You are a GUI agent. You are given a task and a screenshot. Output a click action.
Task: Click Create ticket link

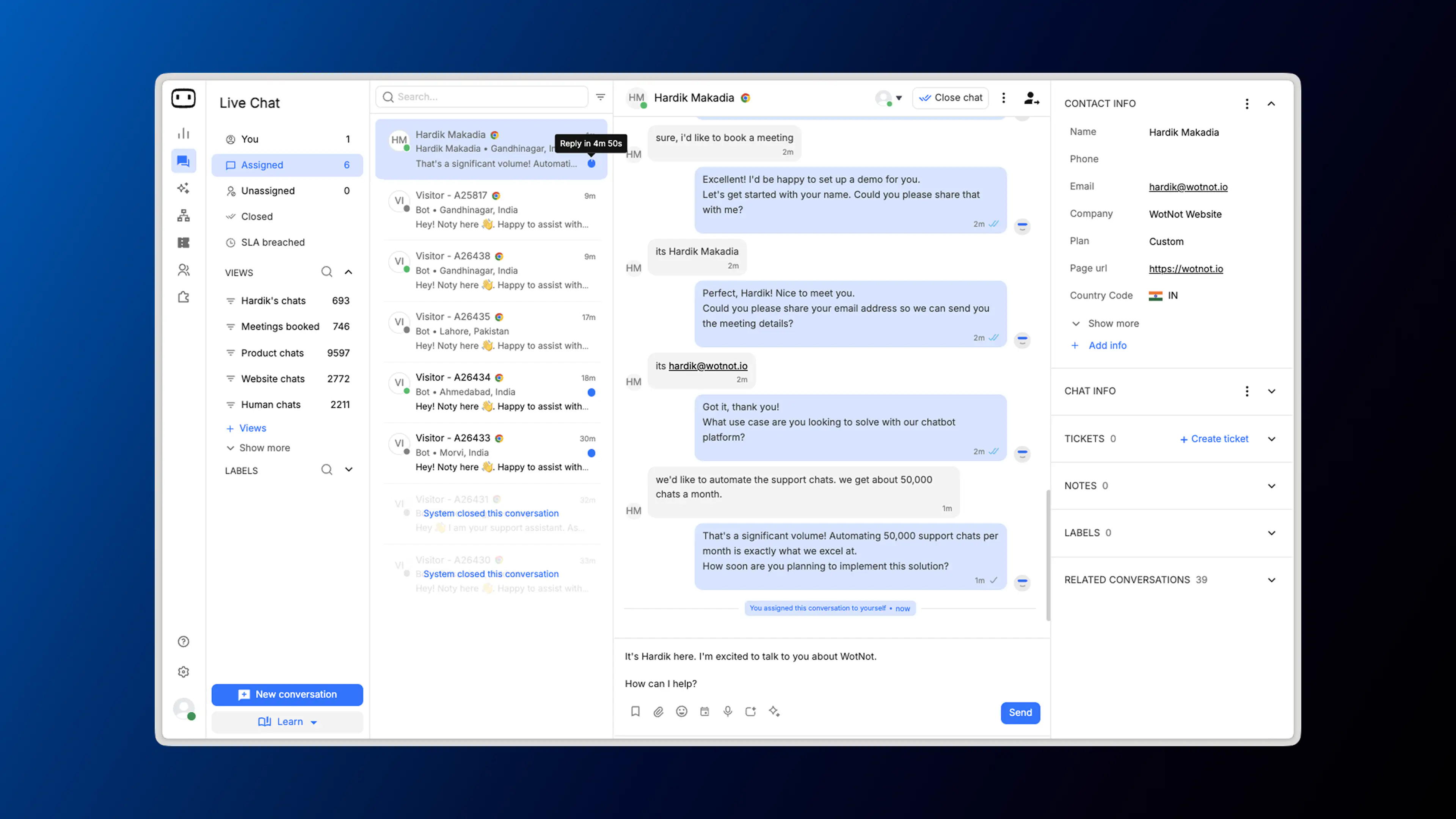point(1214,439)
